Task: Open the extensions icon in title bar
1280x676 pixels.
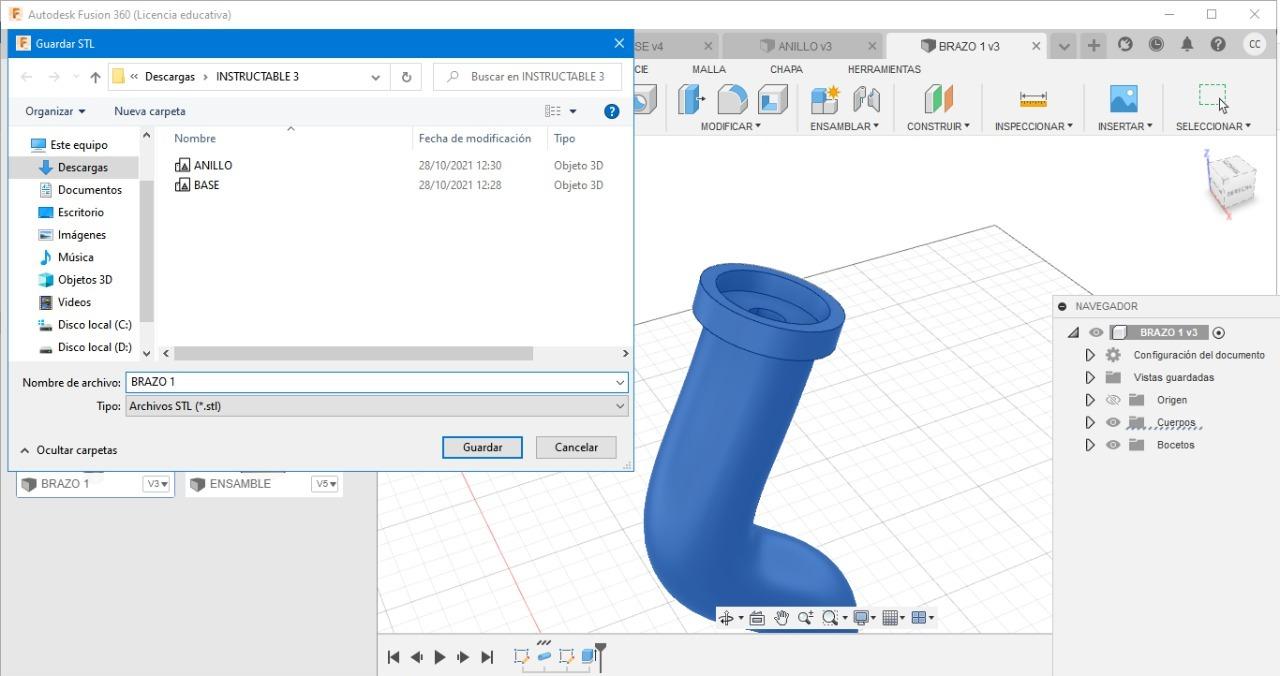Action: pyautogui.click(x=1125, y=45)
